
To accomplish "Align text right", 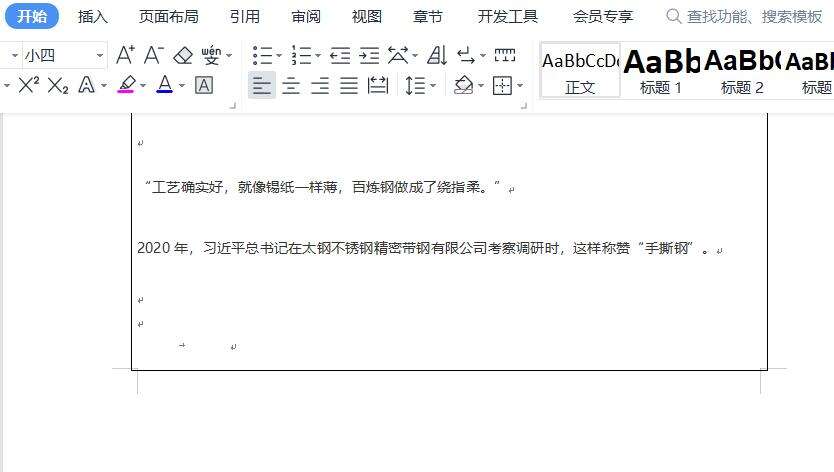I will (320, 85).
